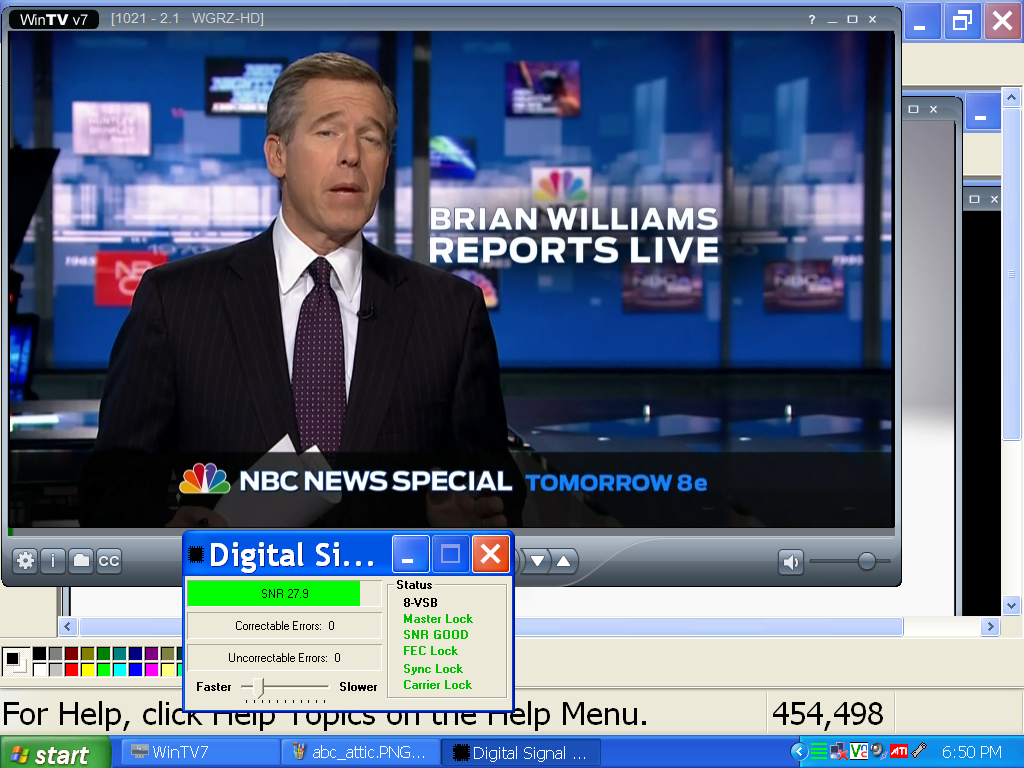1024x768 pixels.
Task: Click the 'Carrier Lock' status text
Action: click(x=438, y=684)
